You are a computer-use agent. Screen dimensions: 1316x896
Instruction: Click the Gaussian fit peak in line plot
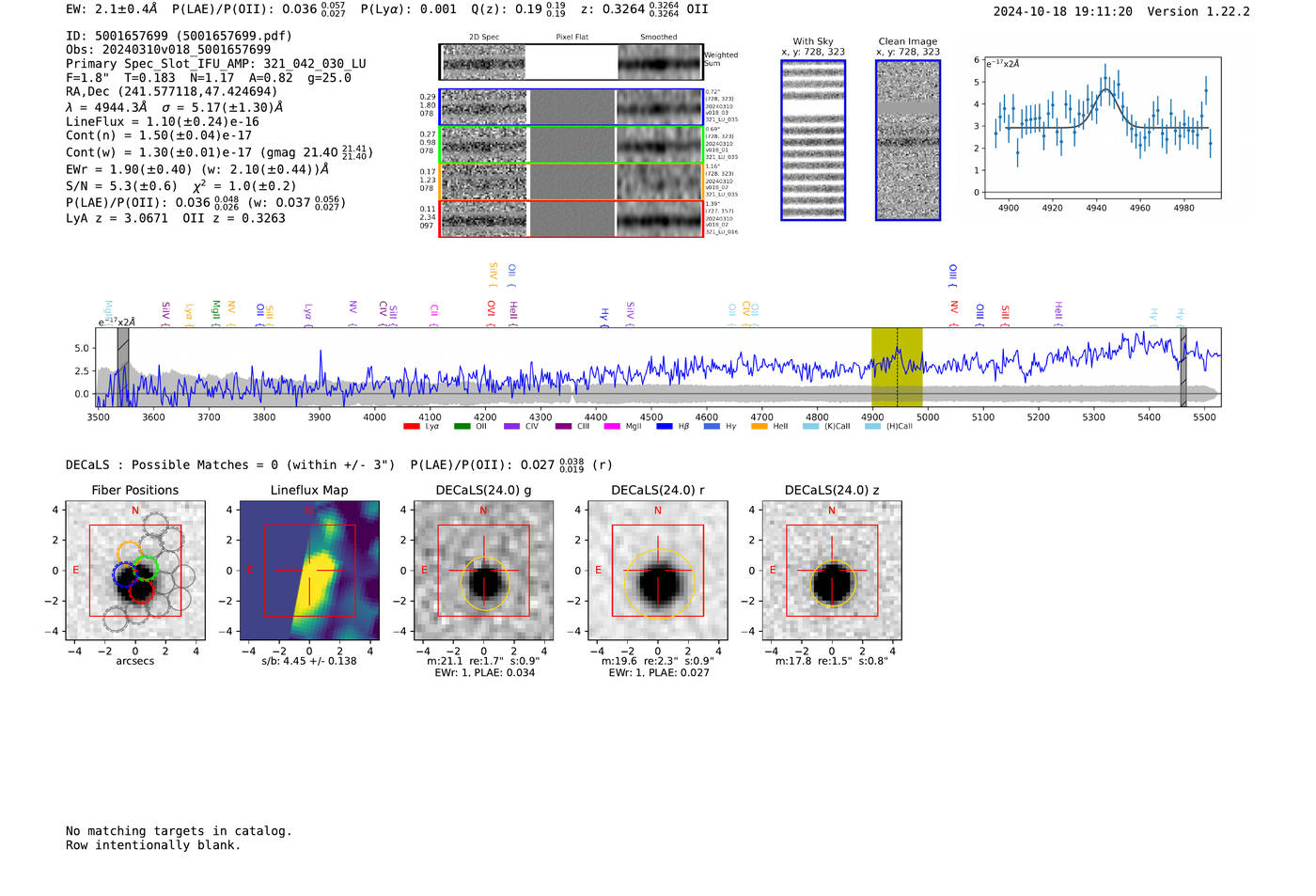click(x=1106, y=89)
